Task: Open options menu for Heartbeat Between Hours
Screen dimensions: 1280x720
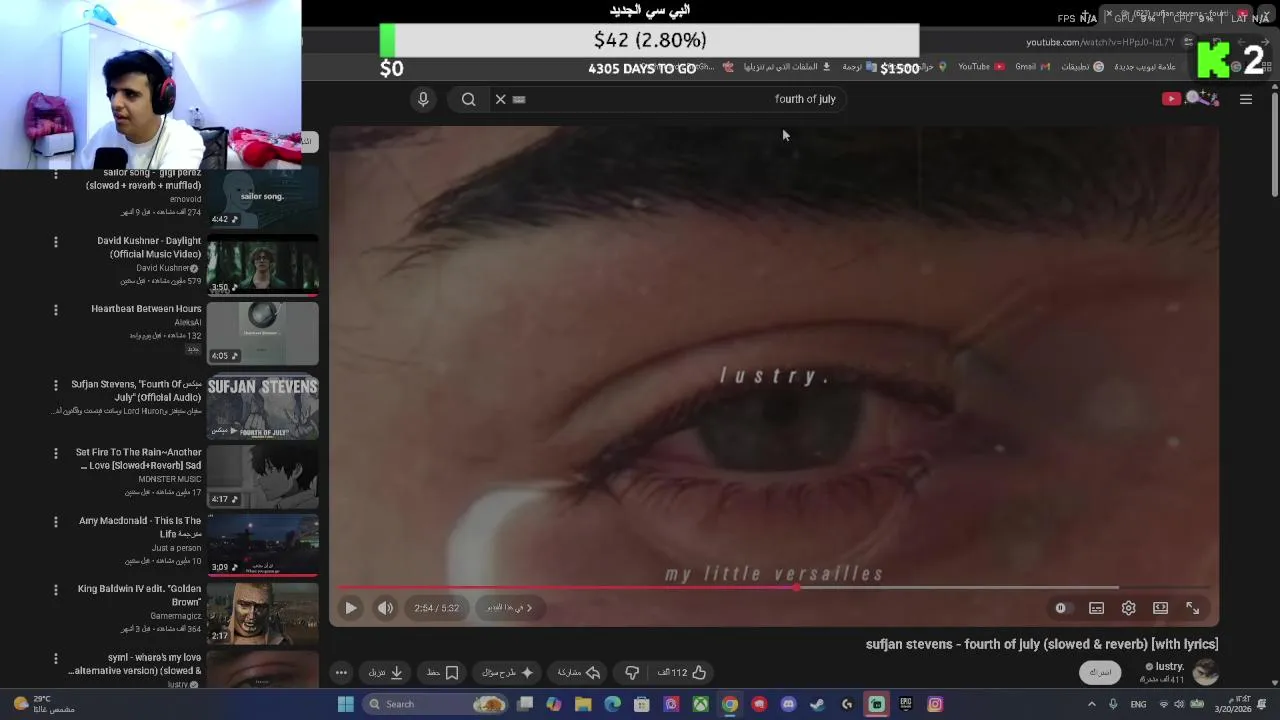Action: [x=56, y=310]
